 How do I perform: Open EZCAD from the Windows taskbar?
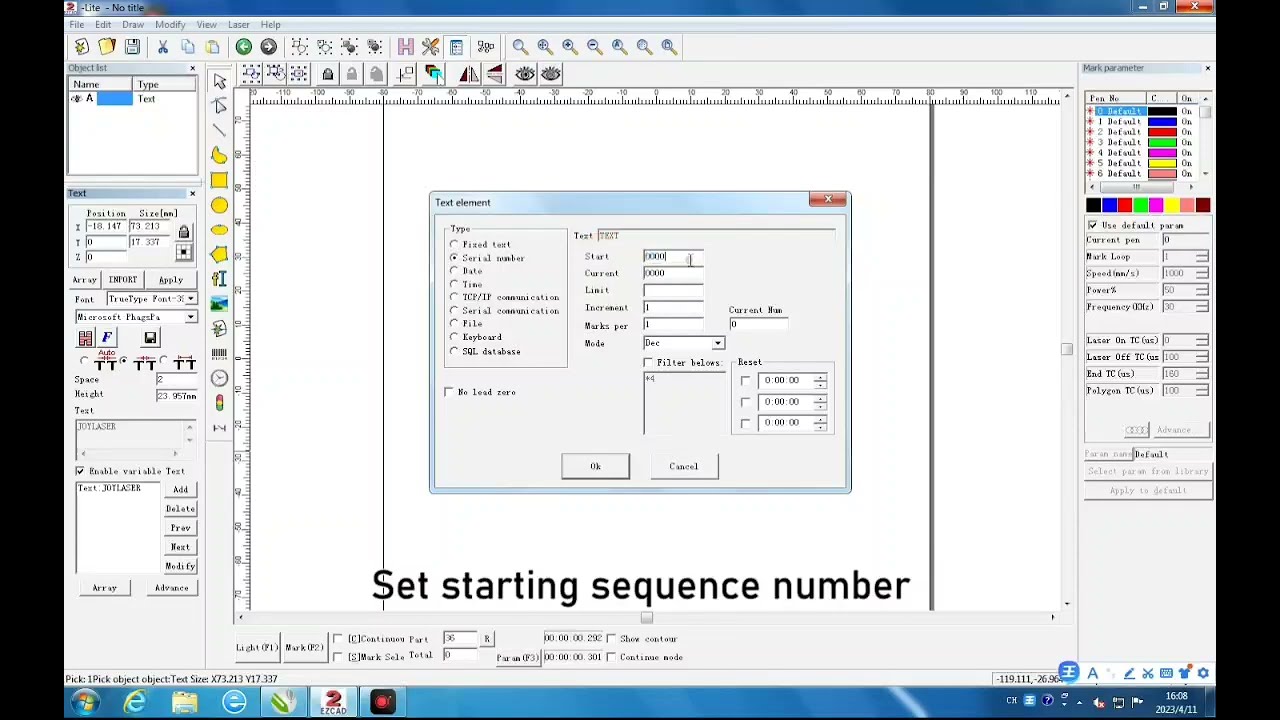tap(333, 702)
